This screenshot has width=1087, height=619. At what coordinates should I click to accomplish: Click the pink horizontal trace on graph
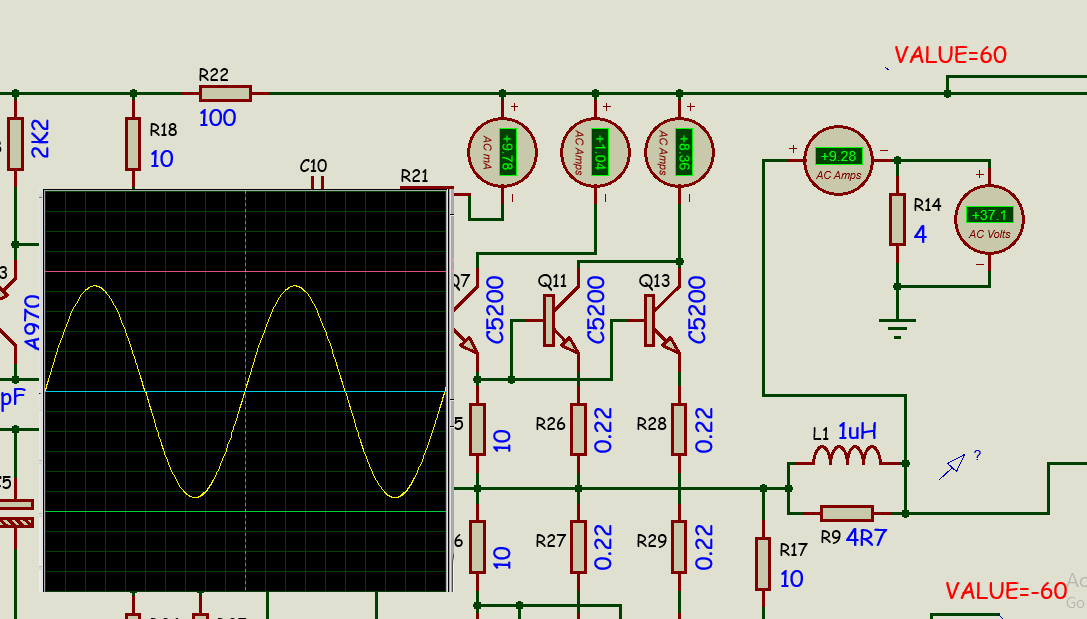tap(245, 272)
